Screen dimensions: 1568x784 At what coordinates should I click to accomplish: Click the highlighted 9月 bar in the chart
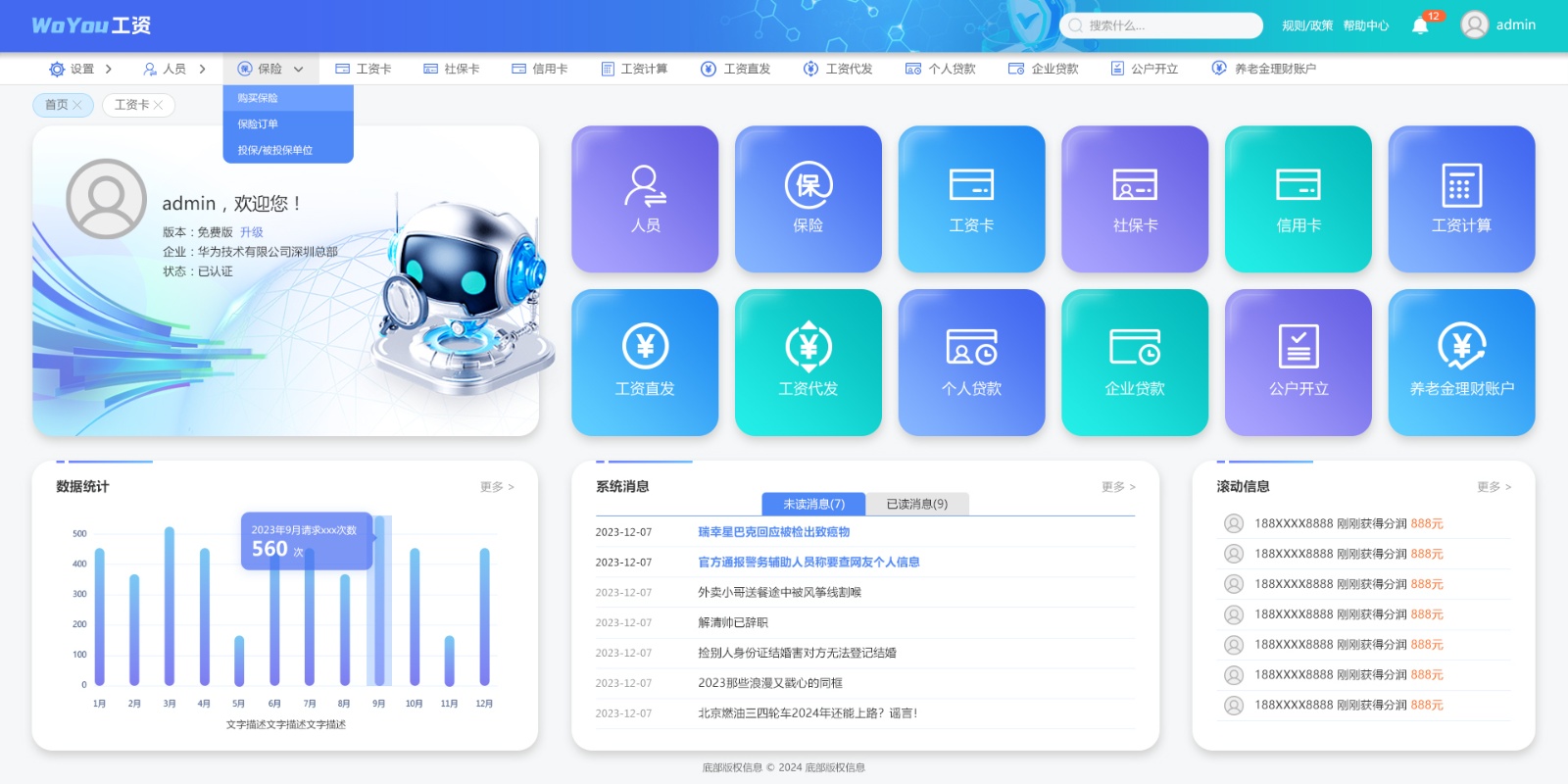(x=379, y=602)
